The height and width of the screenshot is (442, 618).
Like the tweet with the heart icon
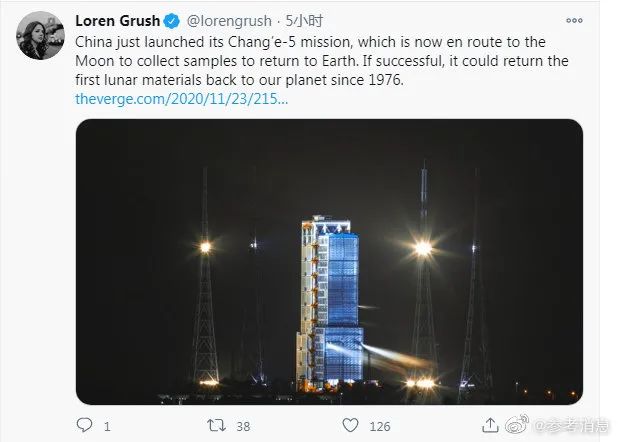349,425
